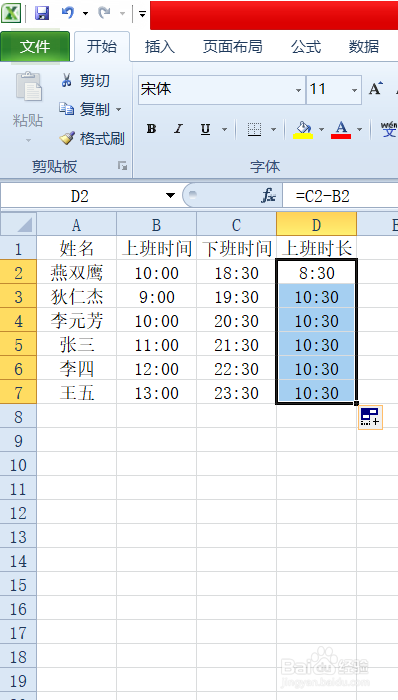Open the borders dropdown arrow
Viewport: 398px width, 700px height.
[273, 129]
